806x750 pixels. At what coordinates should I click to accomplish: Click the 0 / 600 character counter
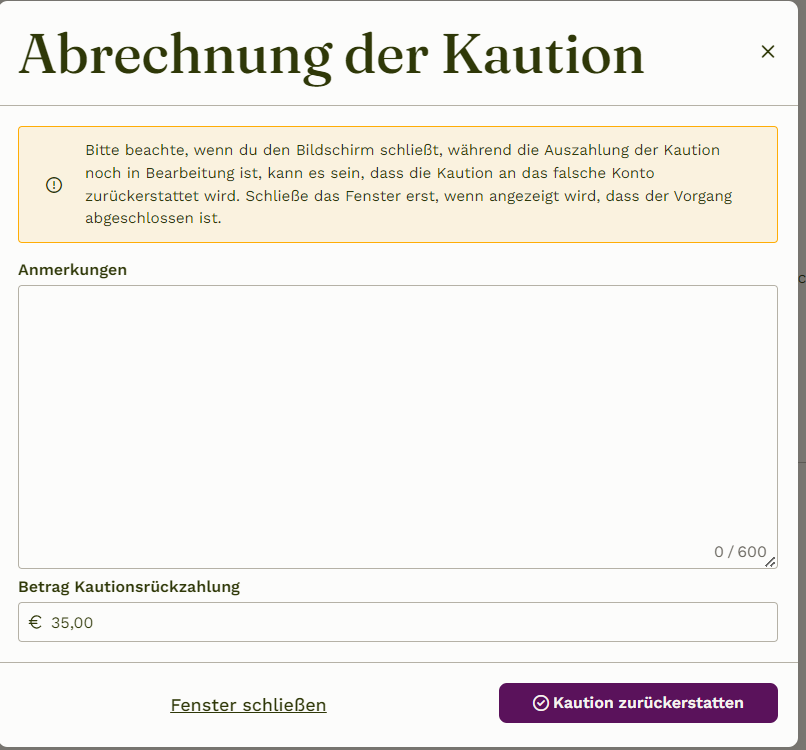coord(740,552)
